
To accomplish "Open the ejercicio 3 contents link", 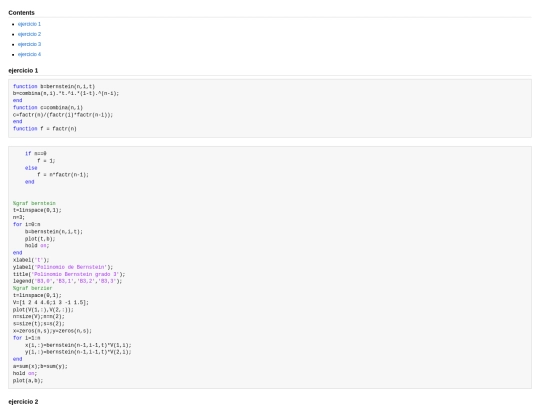I will pyautogui.click(x=29, y=44).
